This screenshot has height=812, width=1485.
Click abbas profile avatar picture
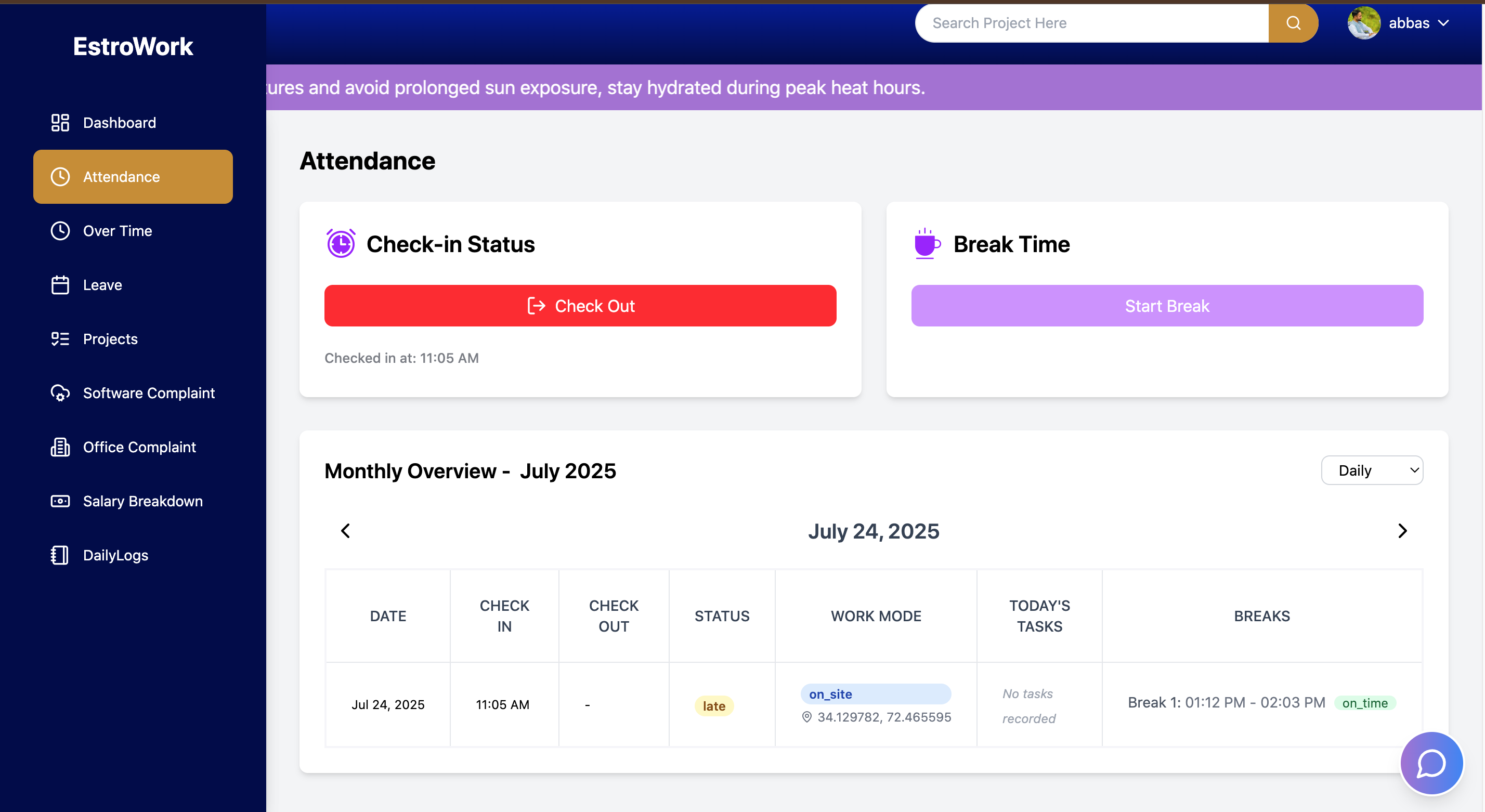pyautogui.click(x=1363, y=23)
